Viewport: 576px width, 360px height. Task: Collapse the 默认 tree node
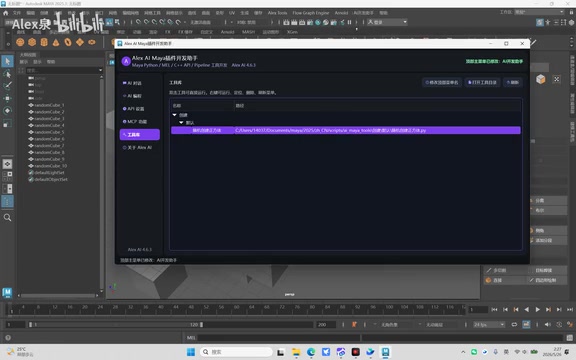(x=181, y=122)
